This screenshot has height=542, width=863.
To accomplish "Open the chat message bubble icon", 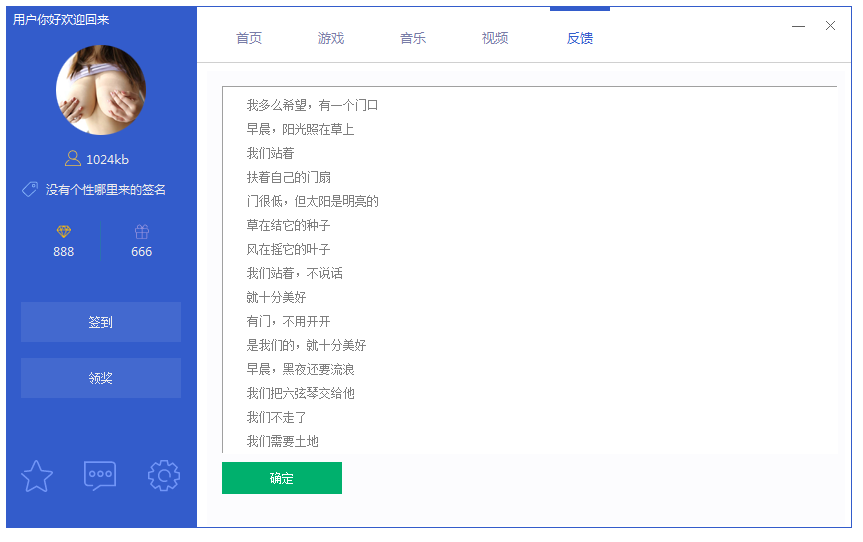I will tap(100, 475).
